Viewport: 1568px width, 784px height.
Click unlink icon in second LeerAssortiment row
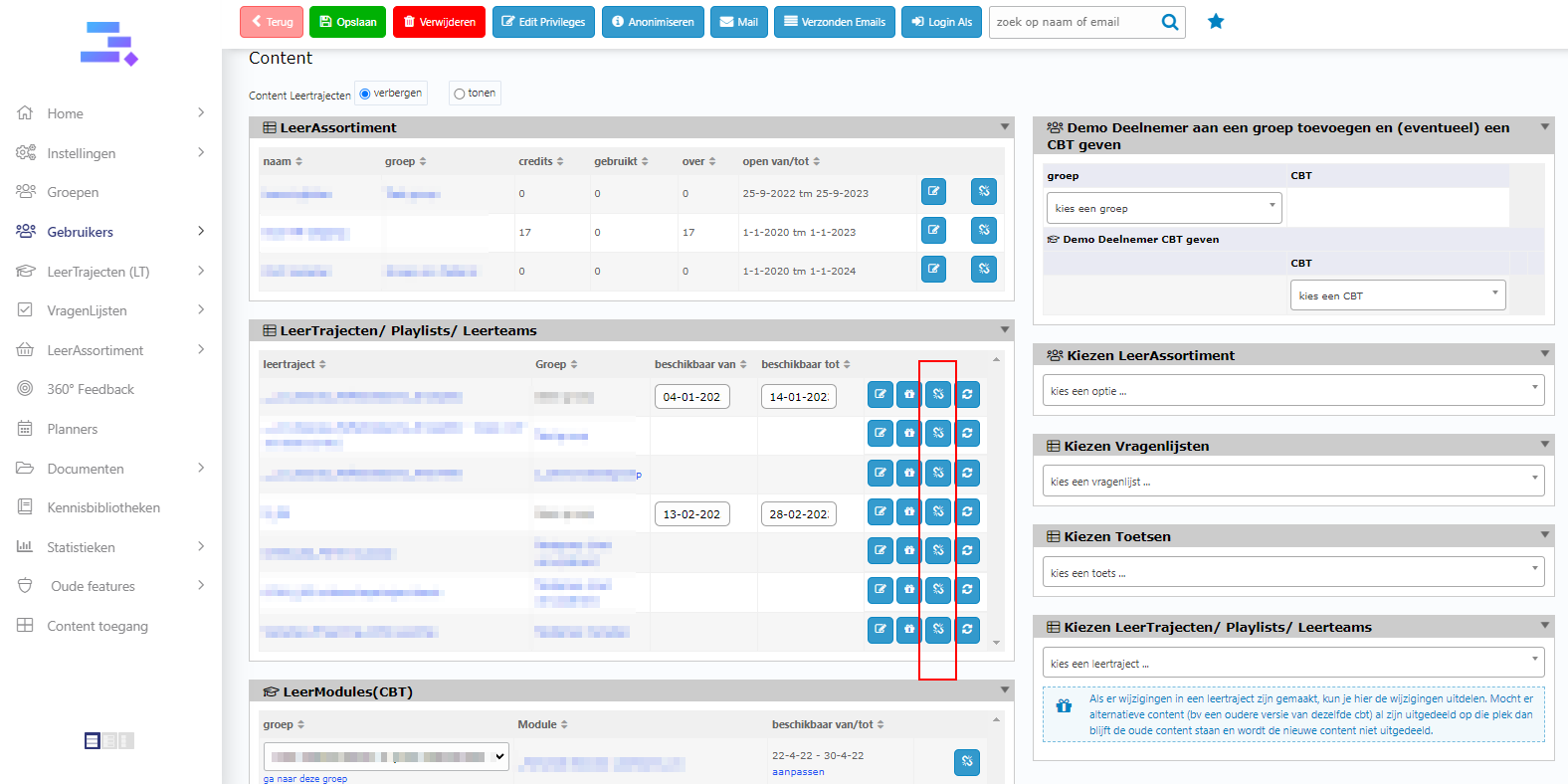(x=983, y=231)
